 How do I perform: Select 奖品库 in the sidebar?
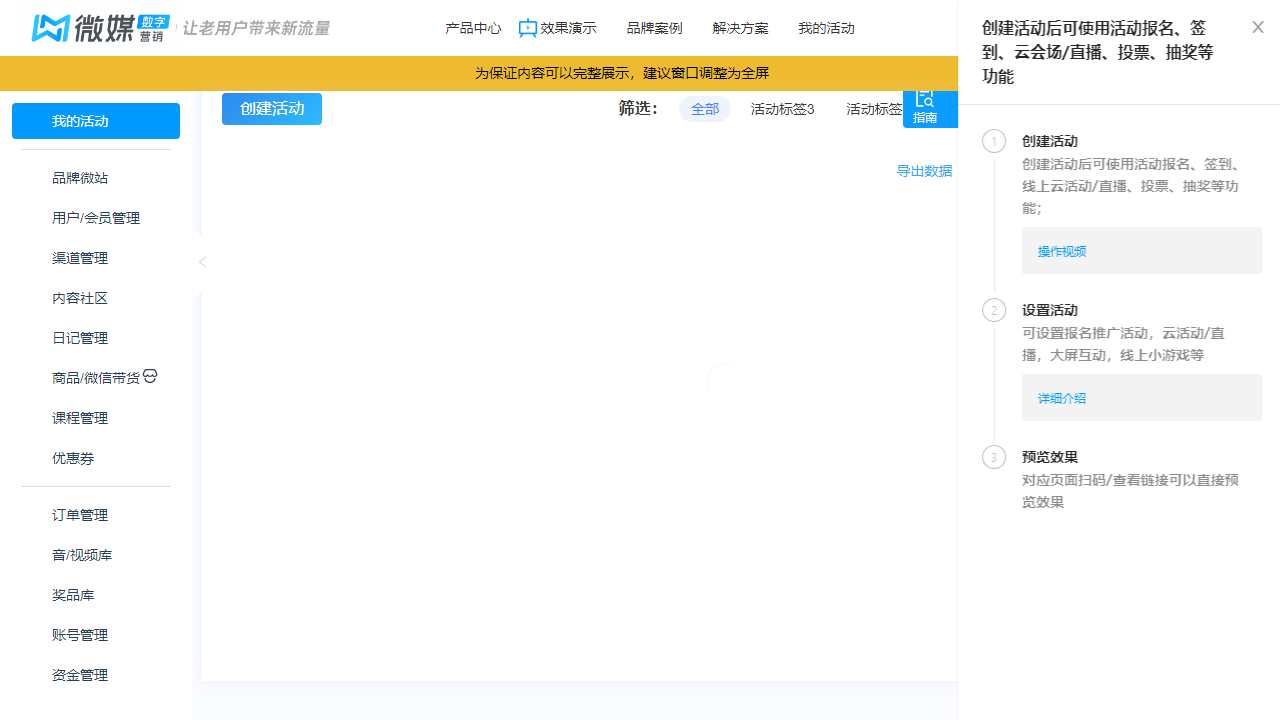73,595
